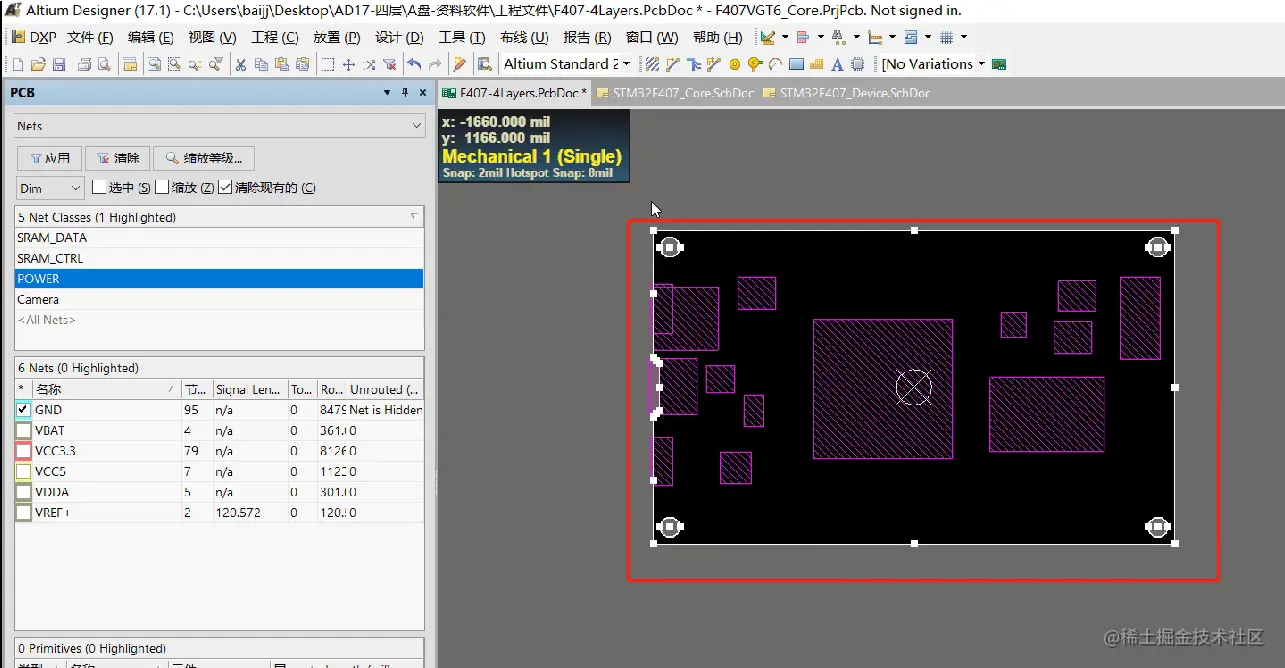Image resolution: width=1285 pixels, height=668 pixels.
Task: Click the 缩放等级... zoom level button
Action: click(204, 158)
